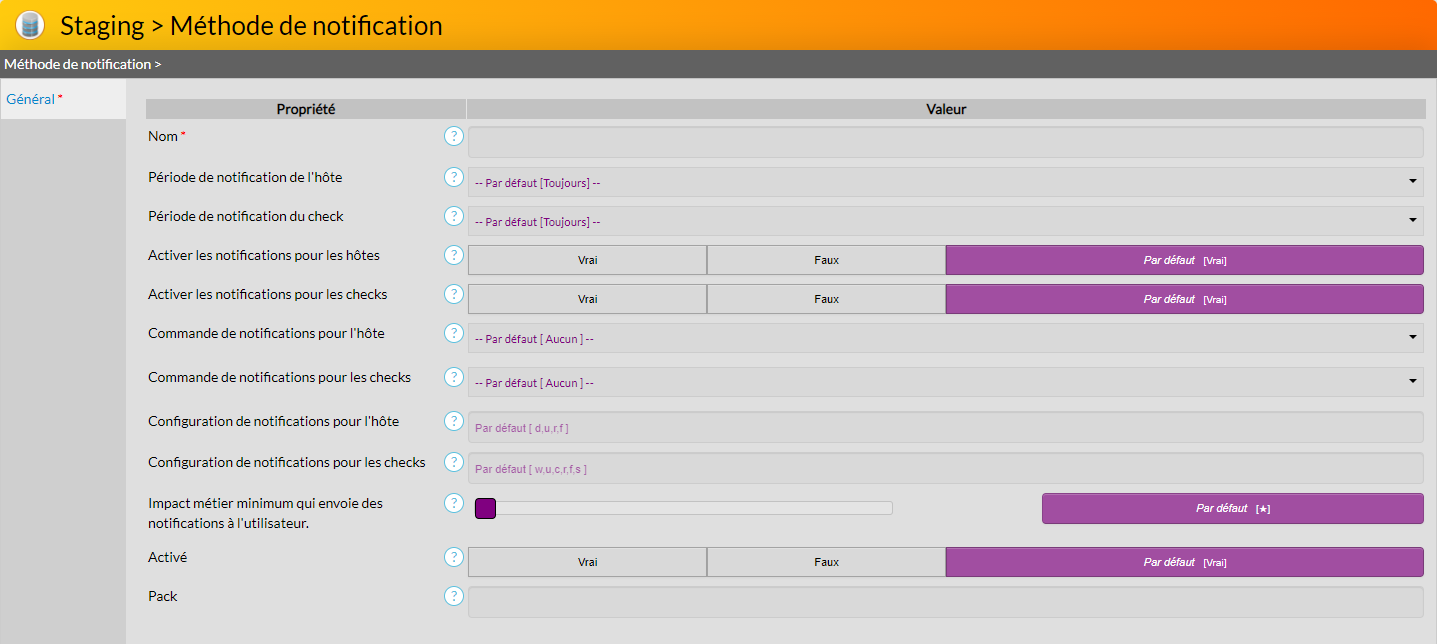Choose Par défaut for the Activé option
Viewport: 1437px width, 644px height.
click(1184, 562)
